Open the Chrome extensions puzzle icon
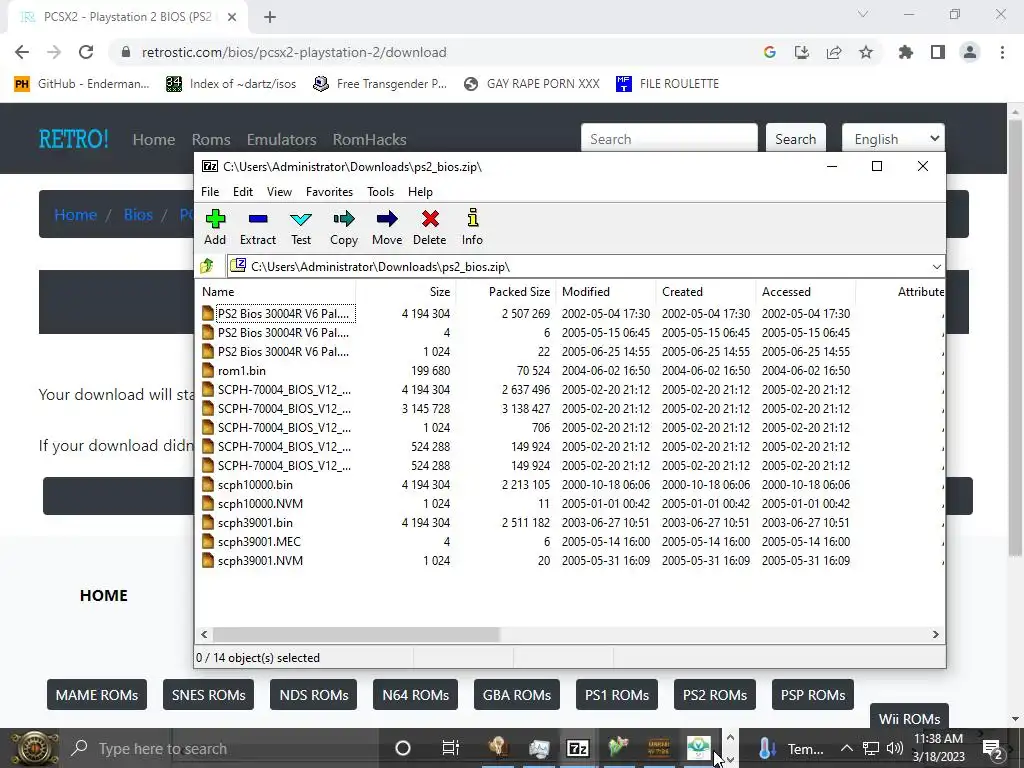 tap(906, 52)
